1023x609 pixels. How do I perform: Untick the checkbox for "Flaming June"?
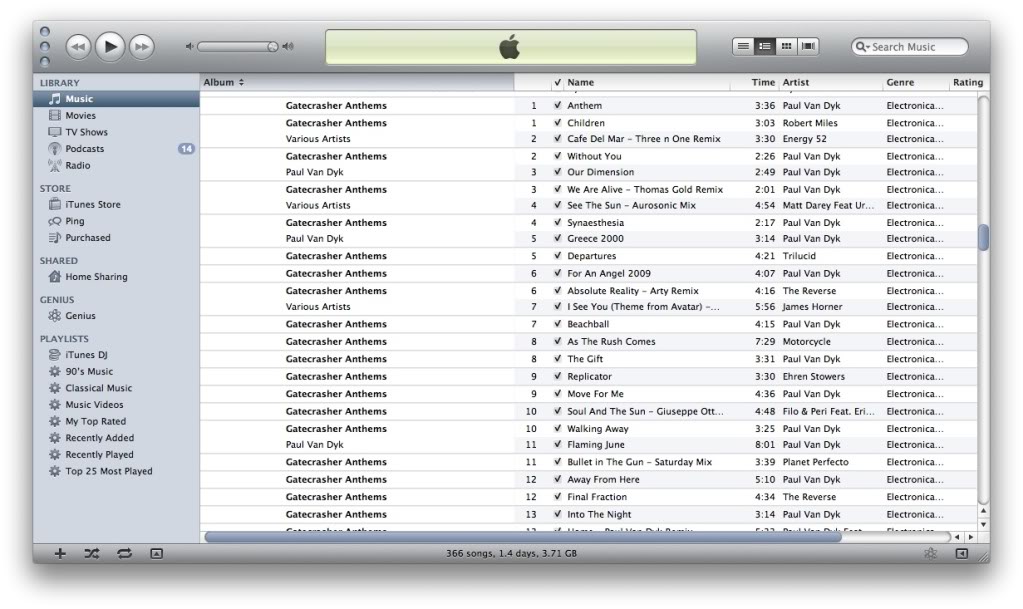pyautogui.click(x=557, y=445)
